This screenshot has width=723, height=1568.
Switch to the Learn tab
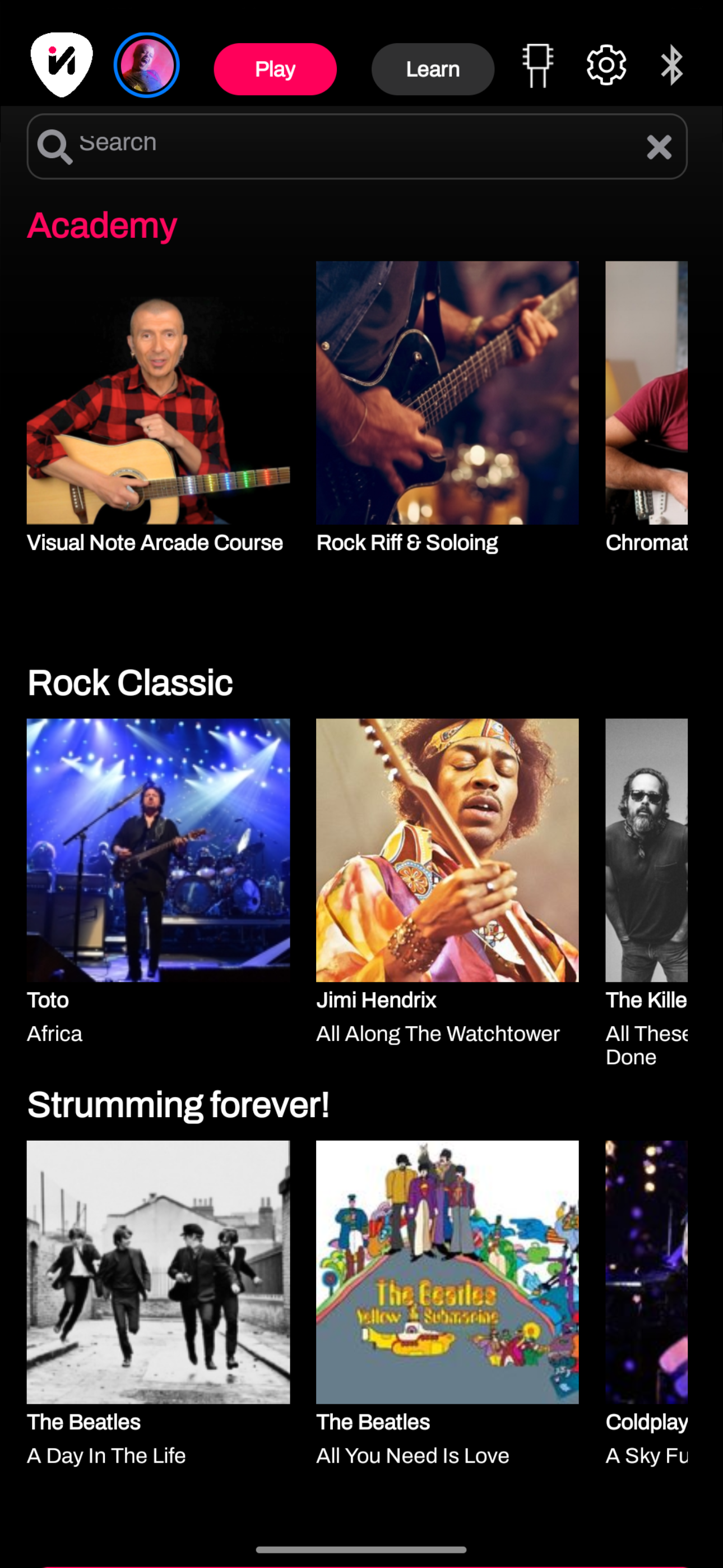click(x=433, y=69)
